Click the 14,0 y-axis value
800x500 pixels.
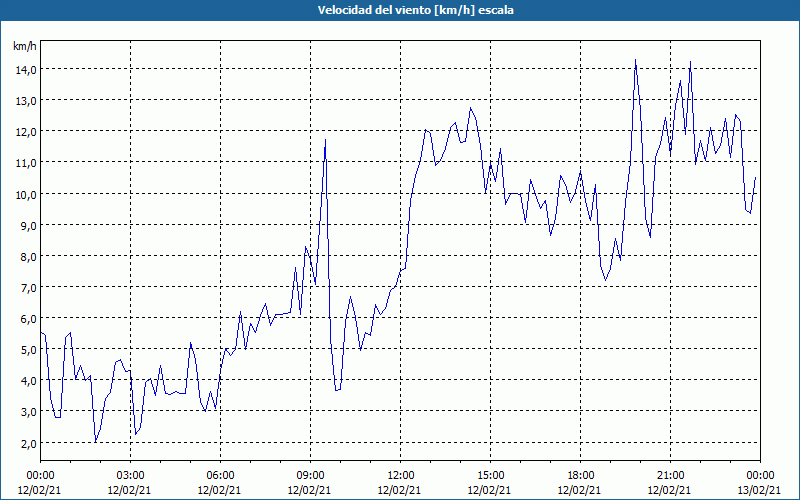26,70
